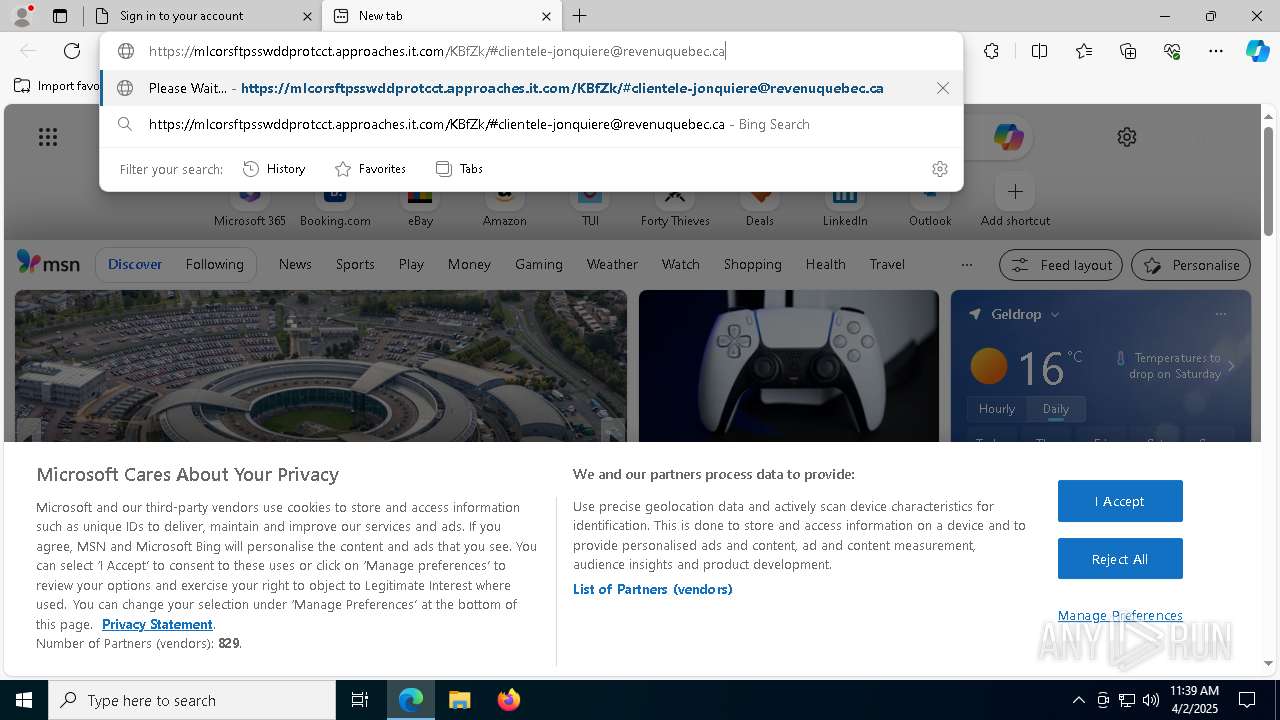Open the Weather category tab
Screen dimensions: 1280x720
tap(612, 265)
